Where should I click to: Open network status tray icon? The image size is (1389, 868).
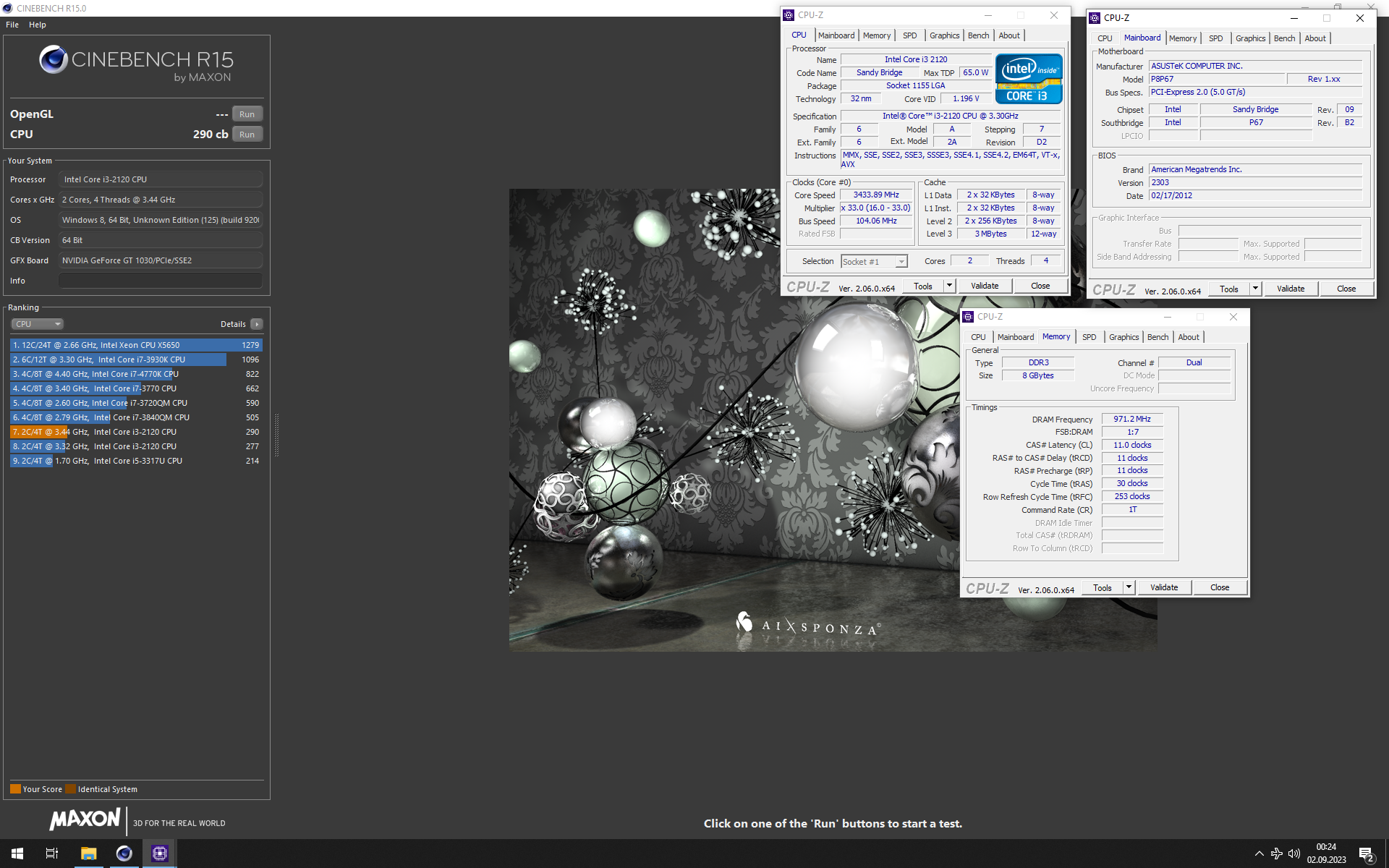pyautogui.click(x=1277, y=854)
